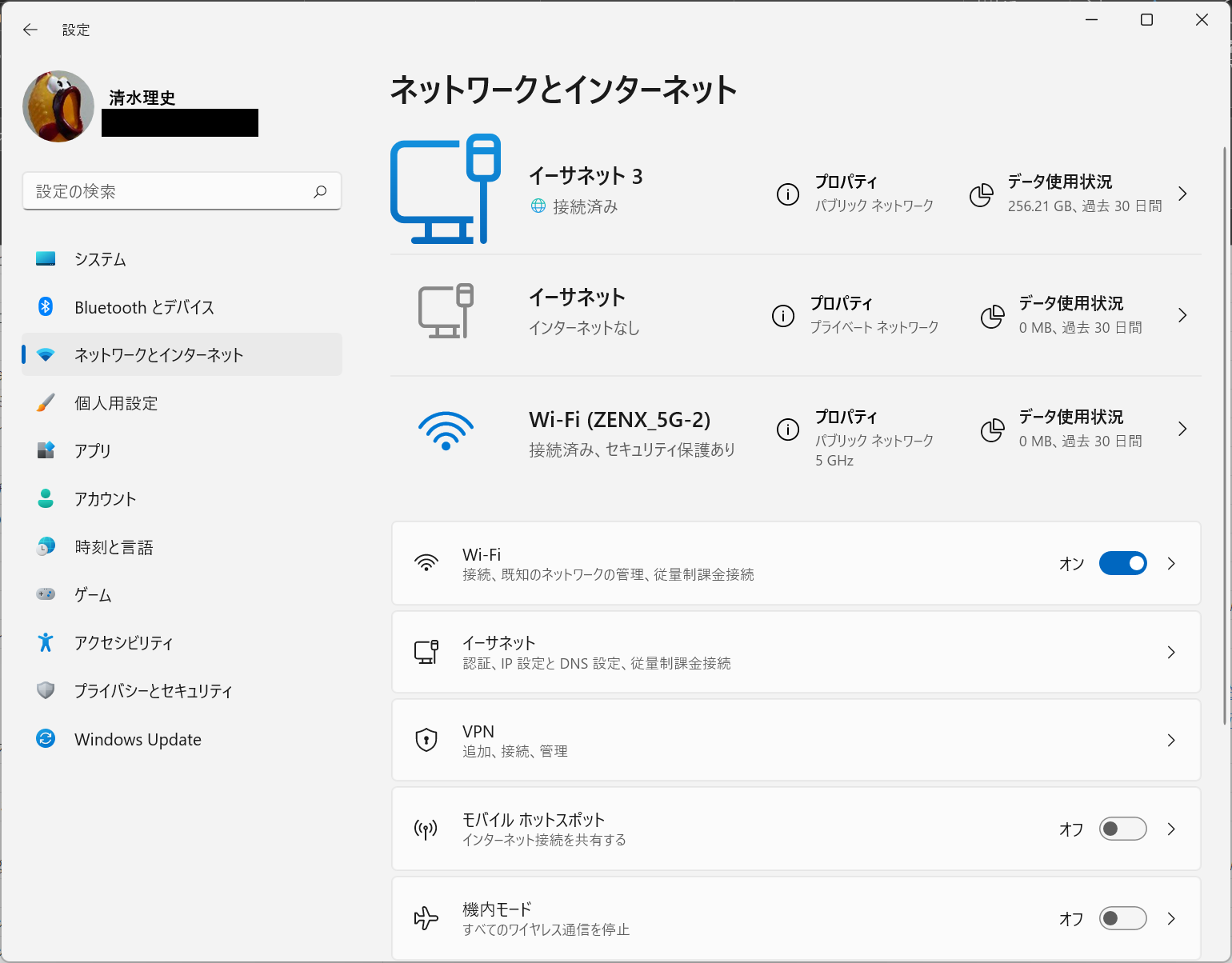Open the VPN section via its chevron
The image size is (1232, 963).
1171,740
